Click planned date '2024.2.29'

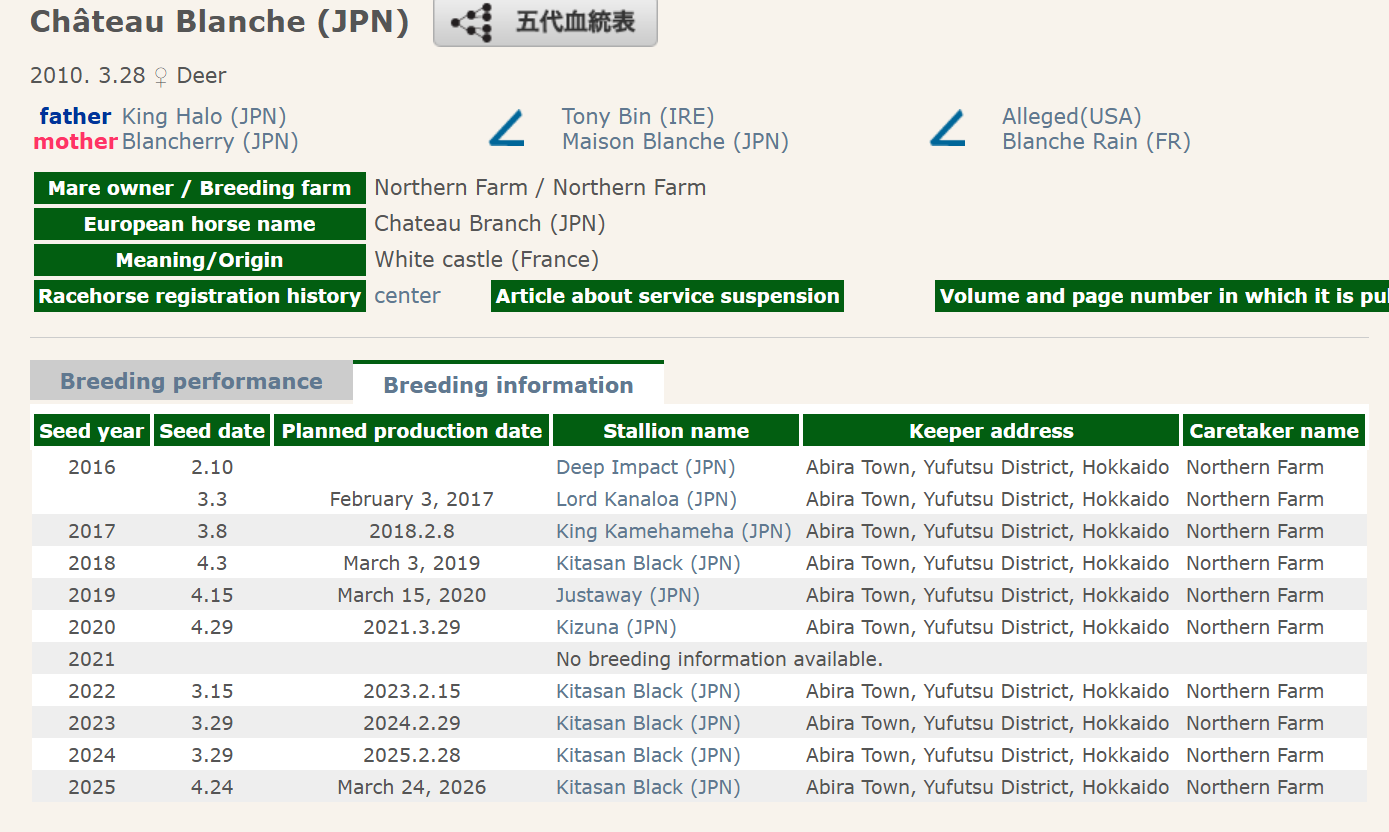(x=411, y=723)
